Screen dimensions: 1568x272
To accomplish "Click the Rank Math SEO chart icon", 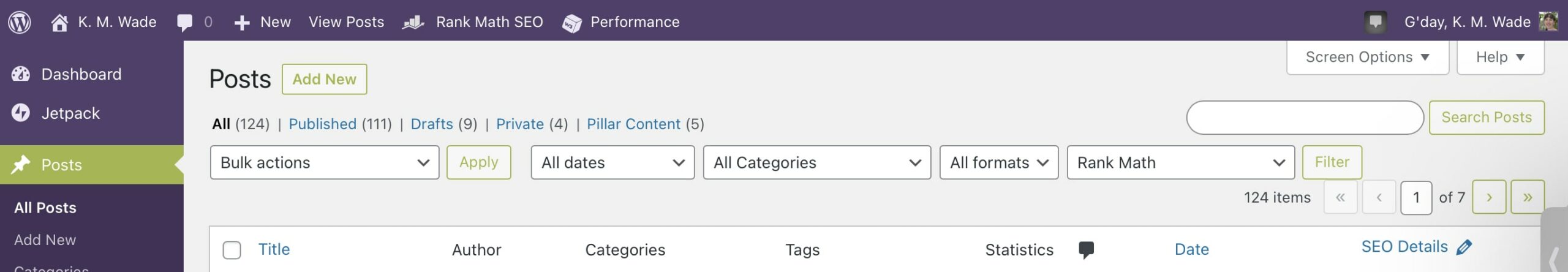I will tap(413, 23).
